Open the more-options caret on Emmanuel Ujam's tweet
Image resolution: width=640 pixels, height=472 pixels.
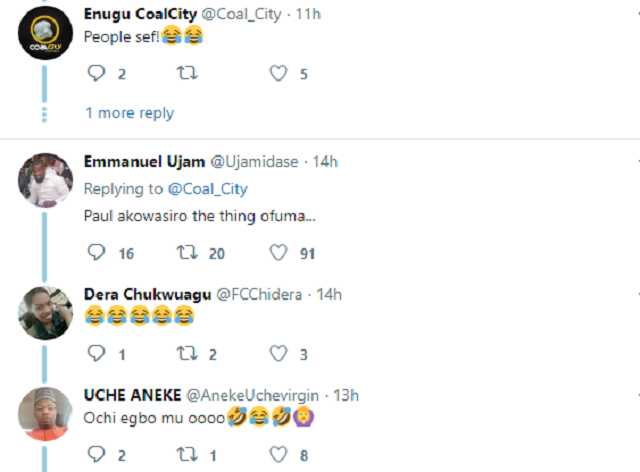(636, 162)
